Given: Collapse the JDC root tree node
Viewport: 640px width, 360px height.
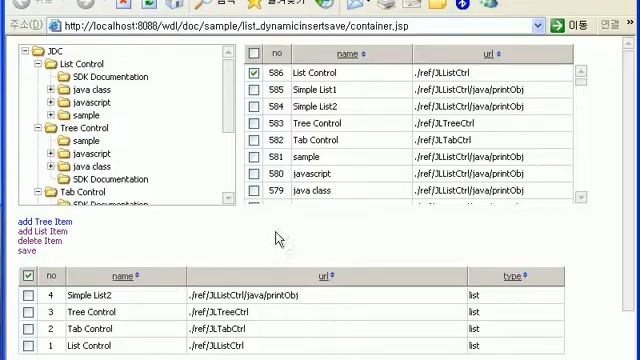Looking at the screenshot, I should [x=25, y=51].
